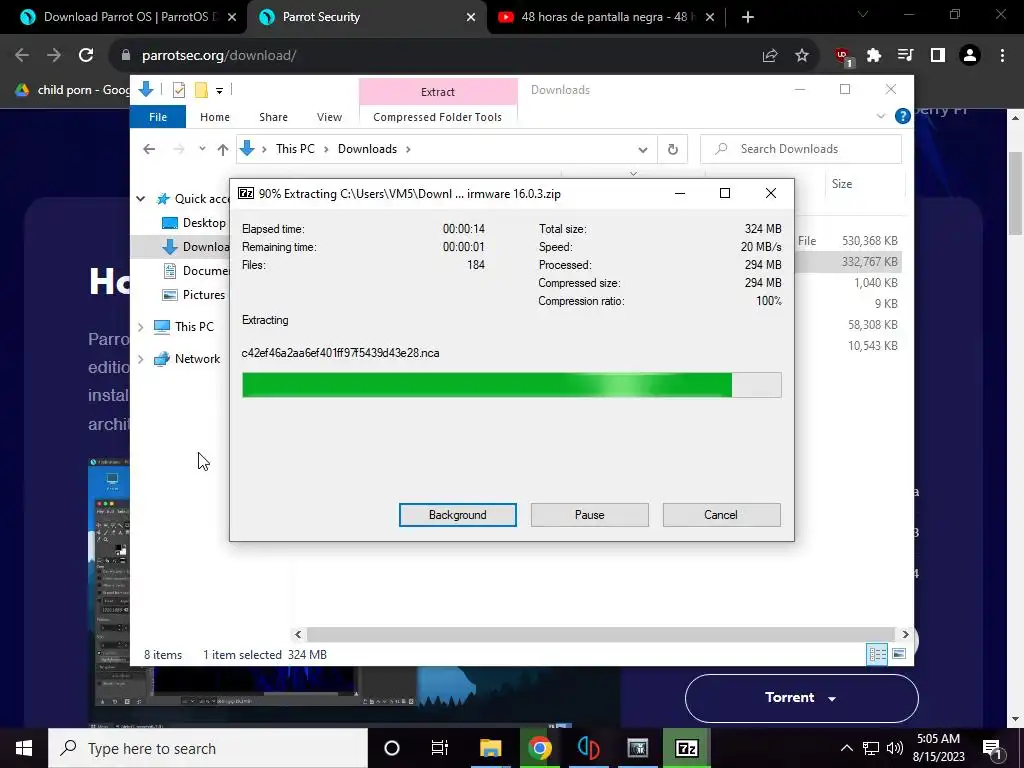
Task: Click the 7-Zip taskbar icon
Action: pos(686,748)
